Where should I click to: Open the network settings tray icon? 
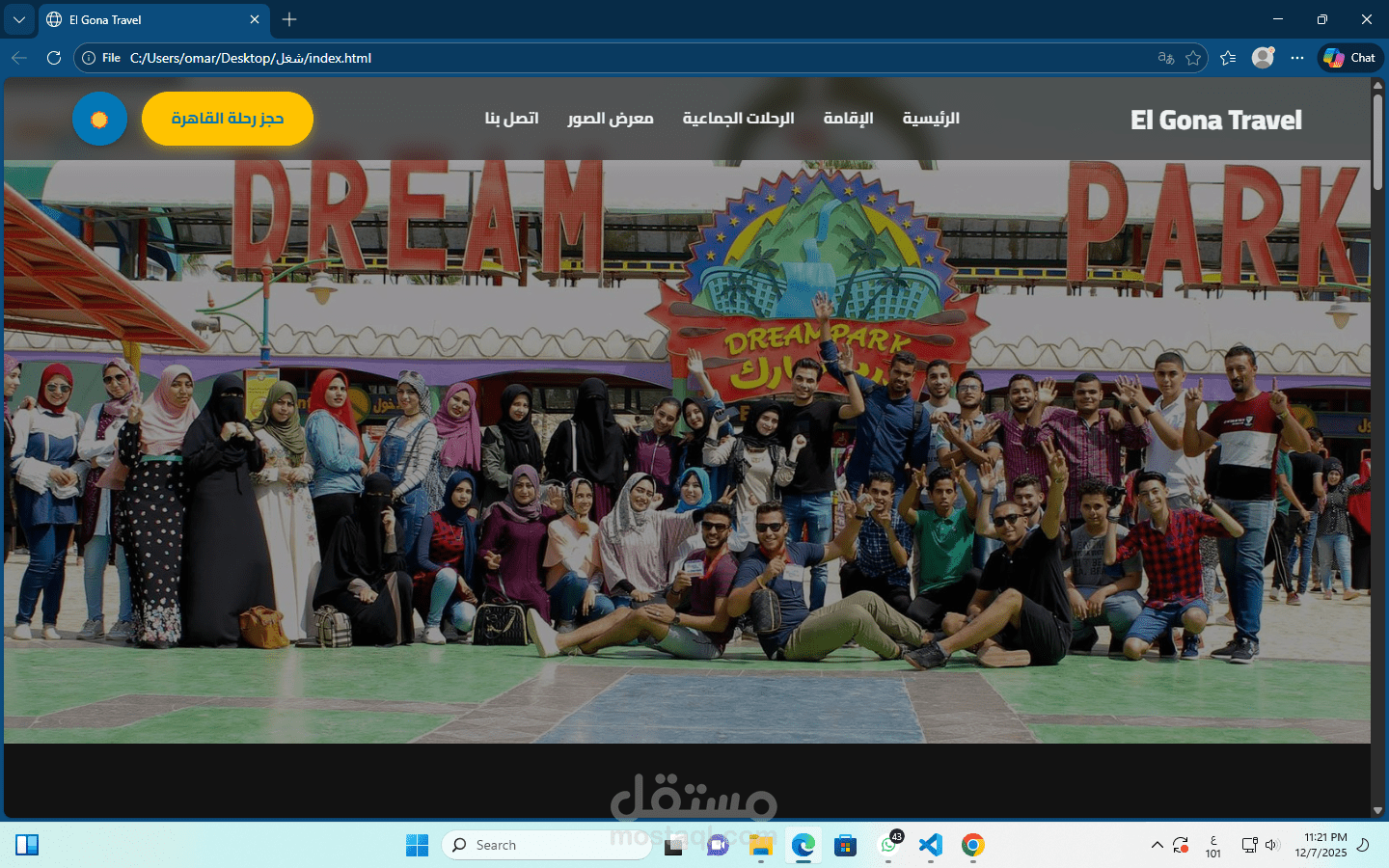click(1249, 845)
